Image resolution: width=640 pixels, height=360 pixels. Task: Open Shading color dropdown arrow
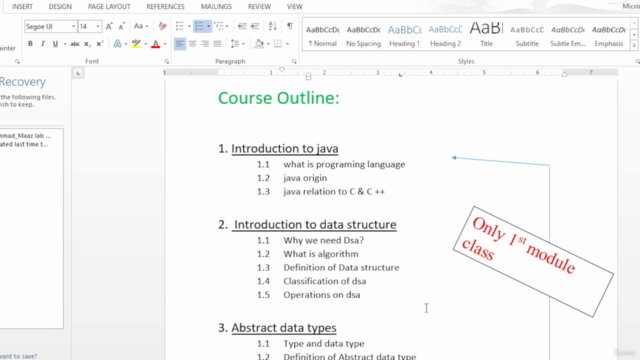[268, 44]
